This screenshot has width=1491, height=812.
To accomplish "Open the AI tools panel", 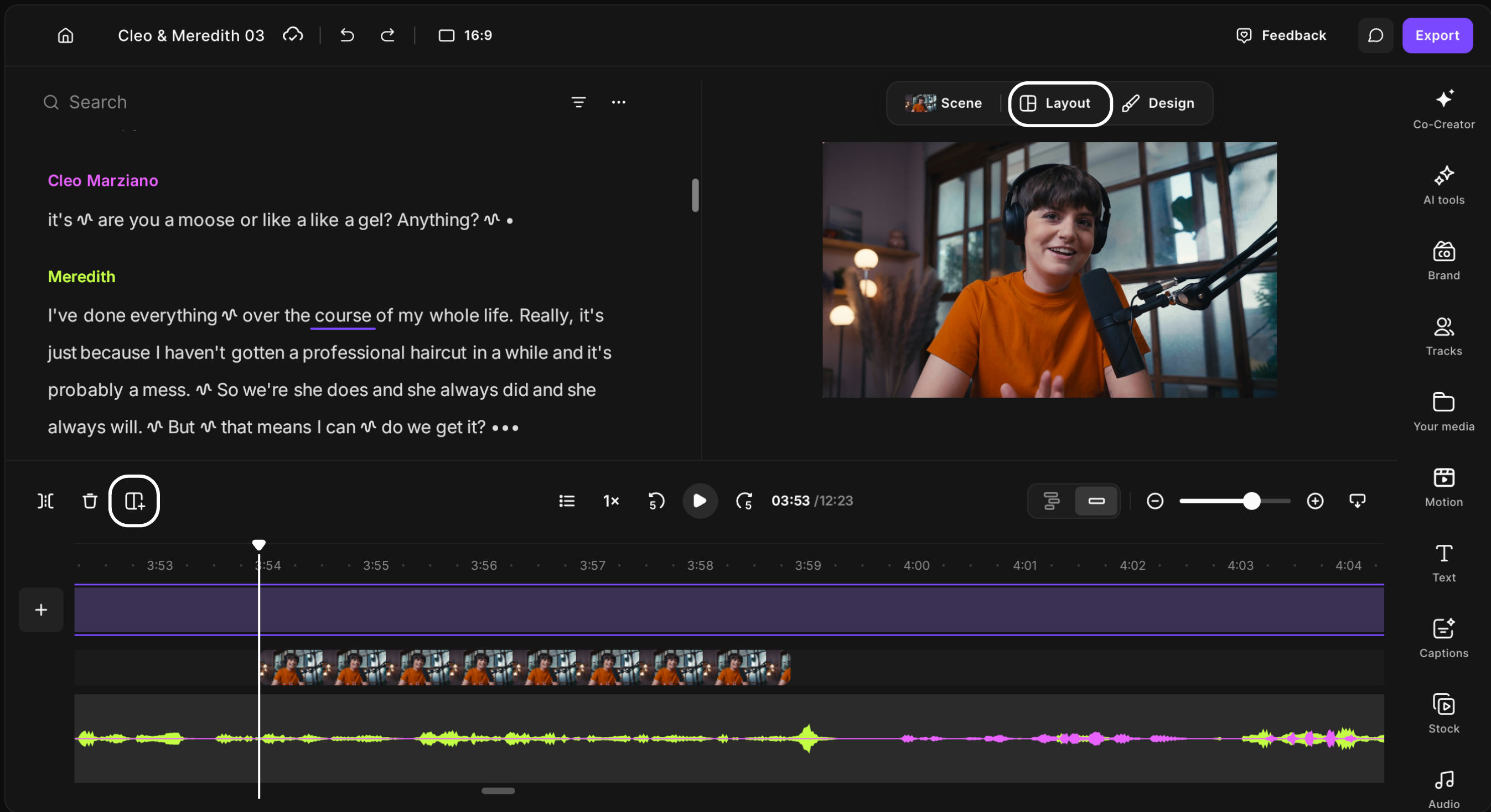I will [x=1443, y=185].
